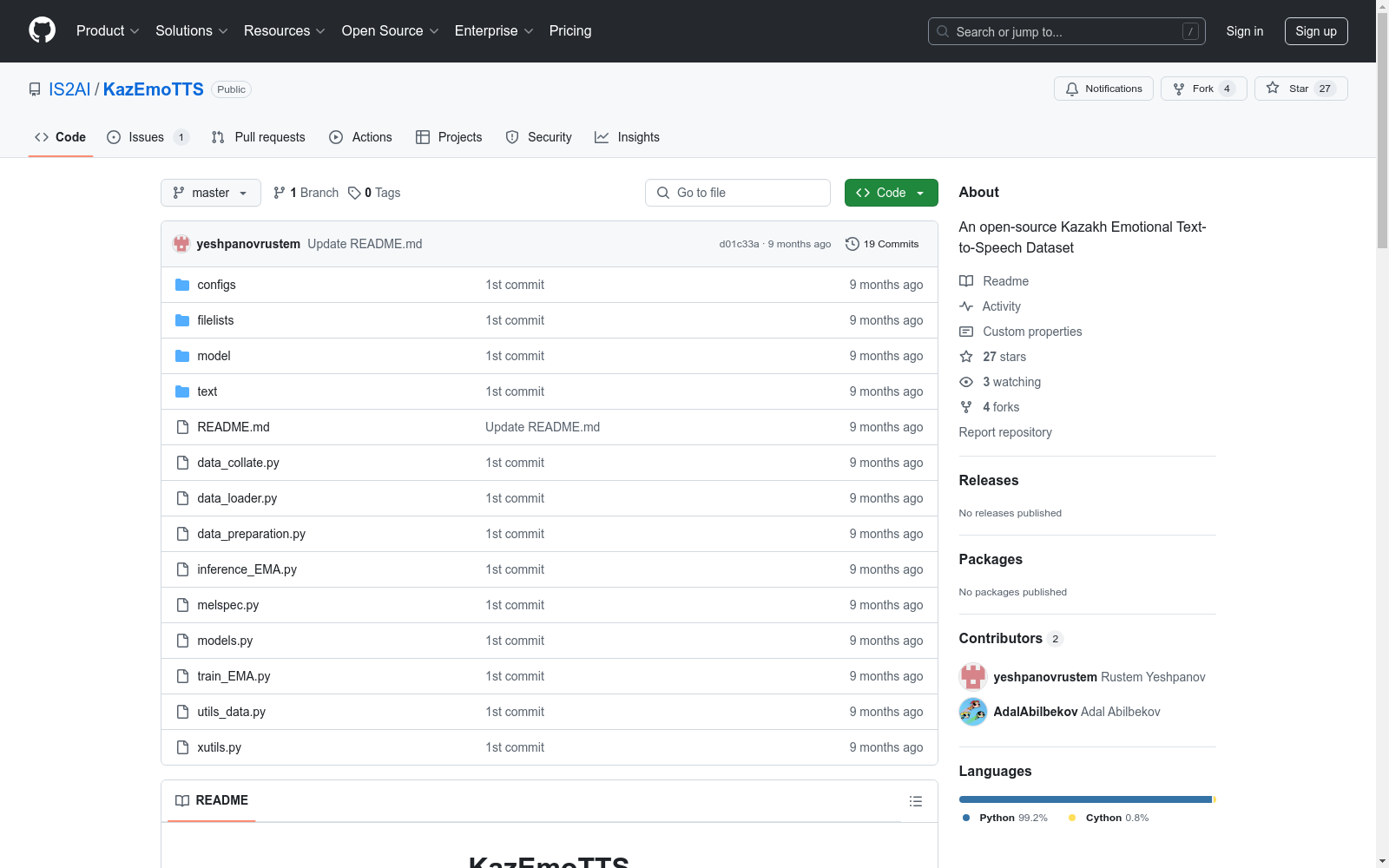Click the pulse icon beside Activity
The width and height of the screenshot is (1389, 868).
[966, 306]
